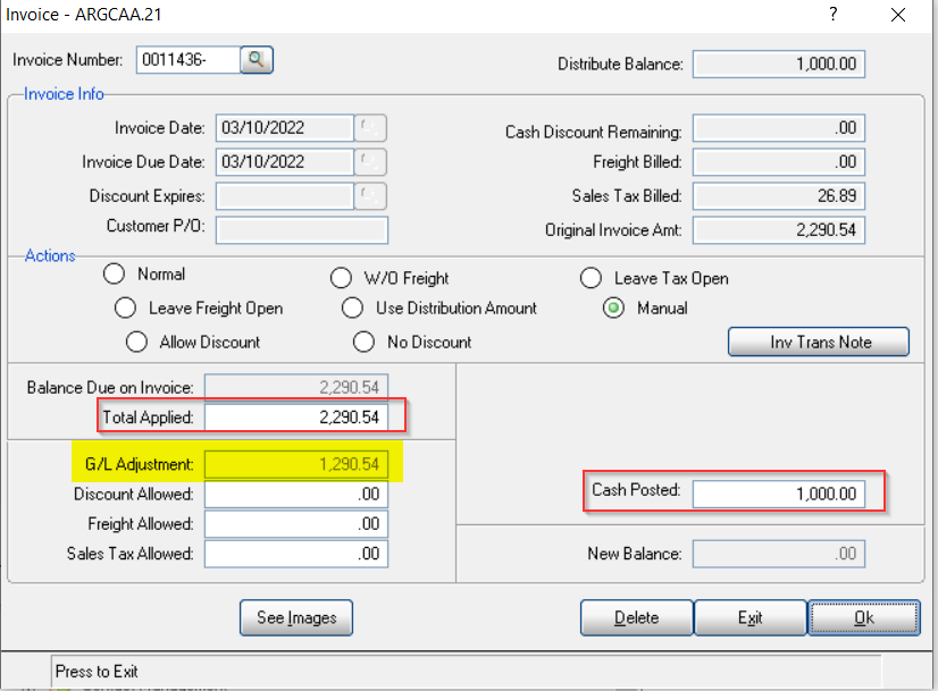Viewport: 938px width, 691px height.
Task: Click the Invoice Date field
Action: tap(285, 128)
